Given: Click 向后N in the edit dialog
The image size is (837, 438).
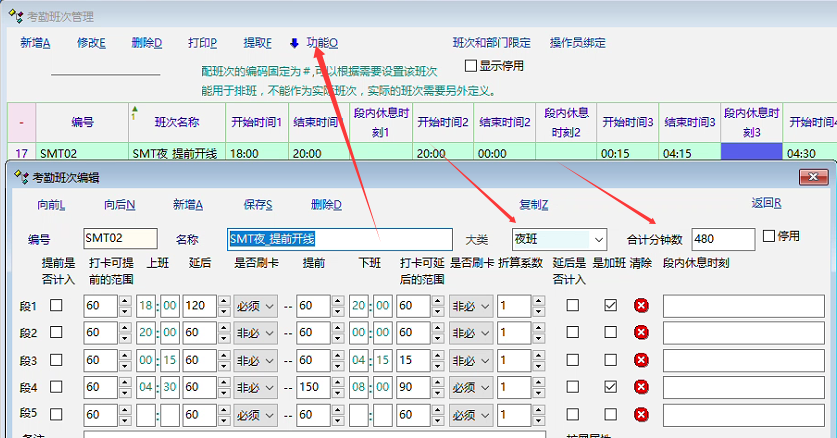Looking at the screenshot, I should [120, 205].
